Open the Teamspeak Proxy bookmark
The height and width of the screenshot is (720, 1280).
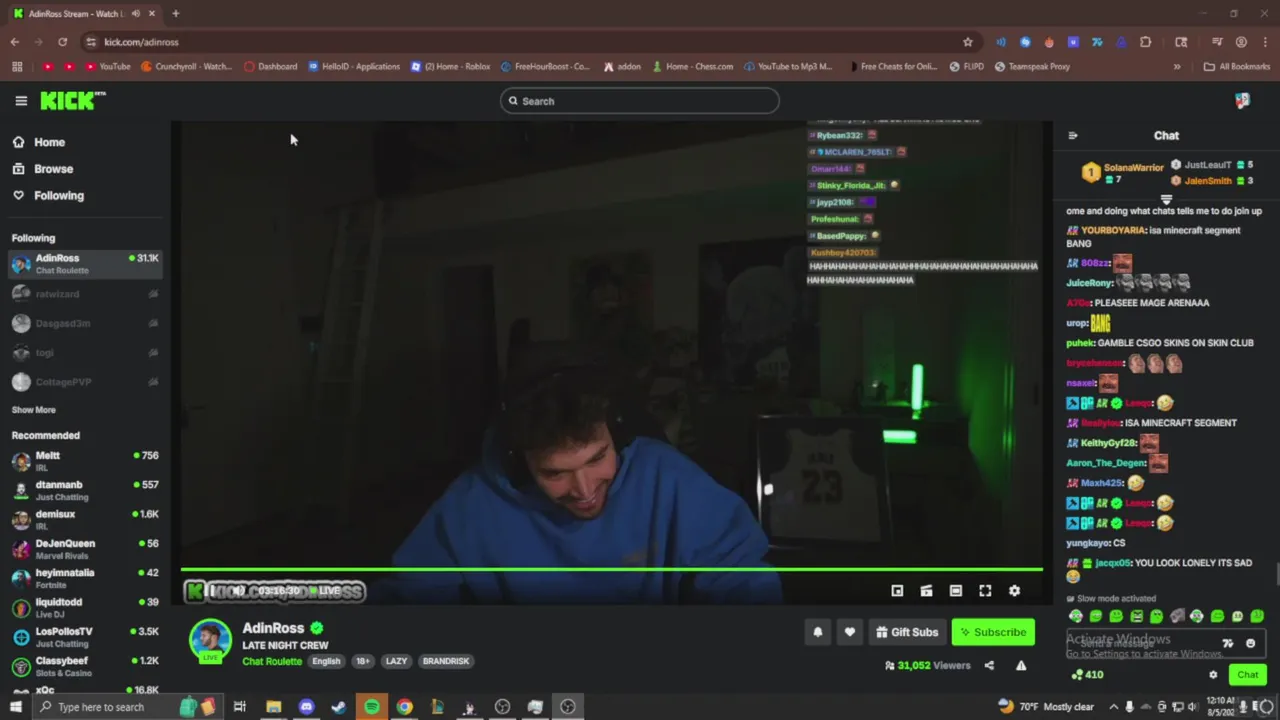[1032, 67]
